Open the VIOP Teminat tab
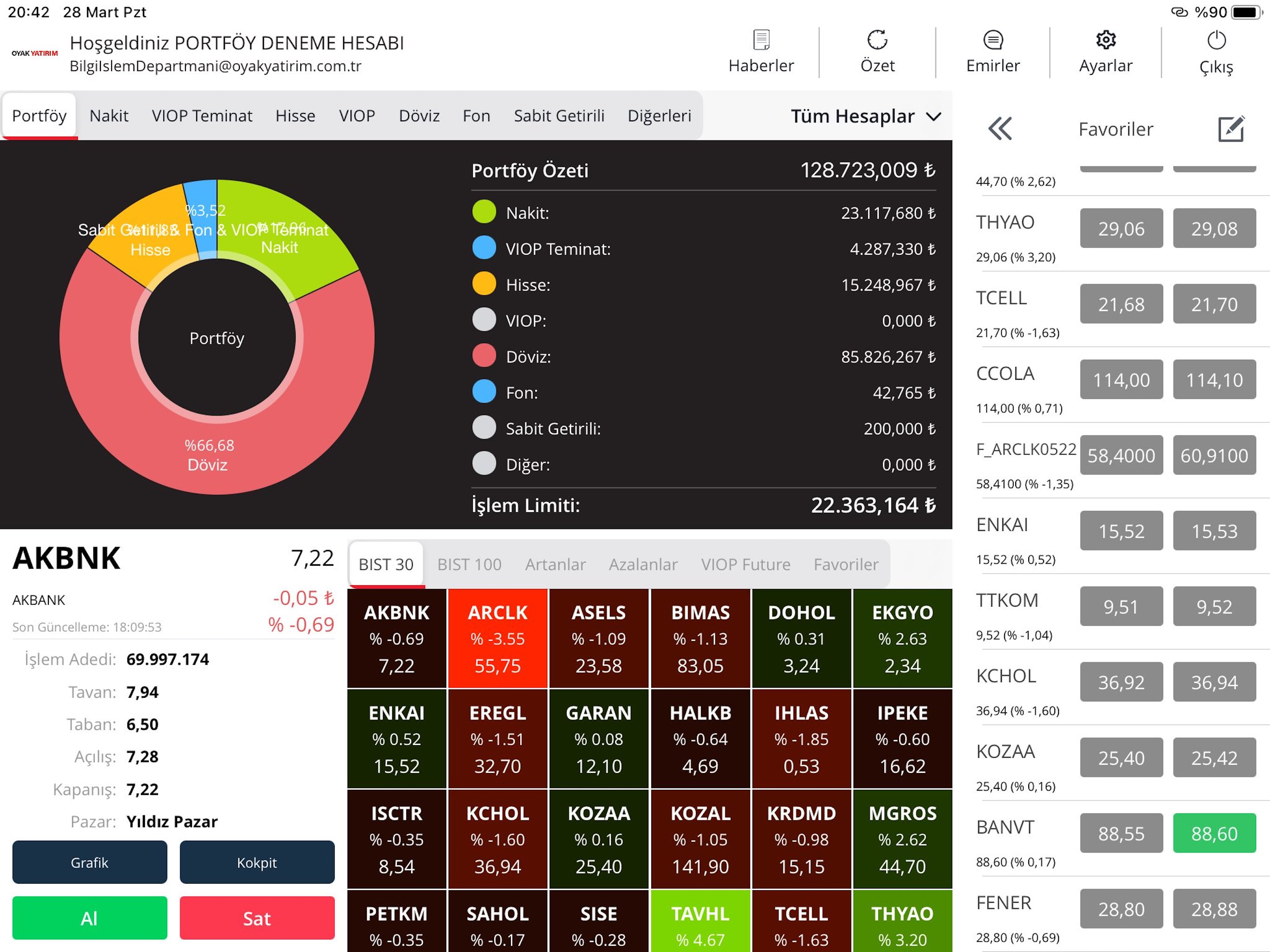This screenshot has width=1270, height=952. pos(202,116)
